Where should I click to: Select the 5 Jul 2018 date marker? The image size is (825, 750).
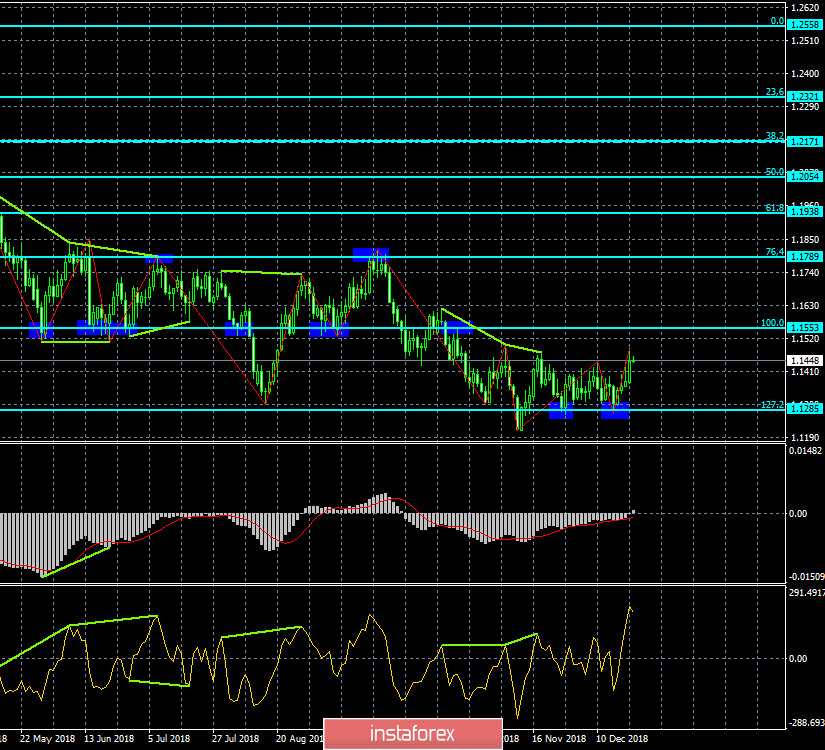[169, 739]
